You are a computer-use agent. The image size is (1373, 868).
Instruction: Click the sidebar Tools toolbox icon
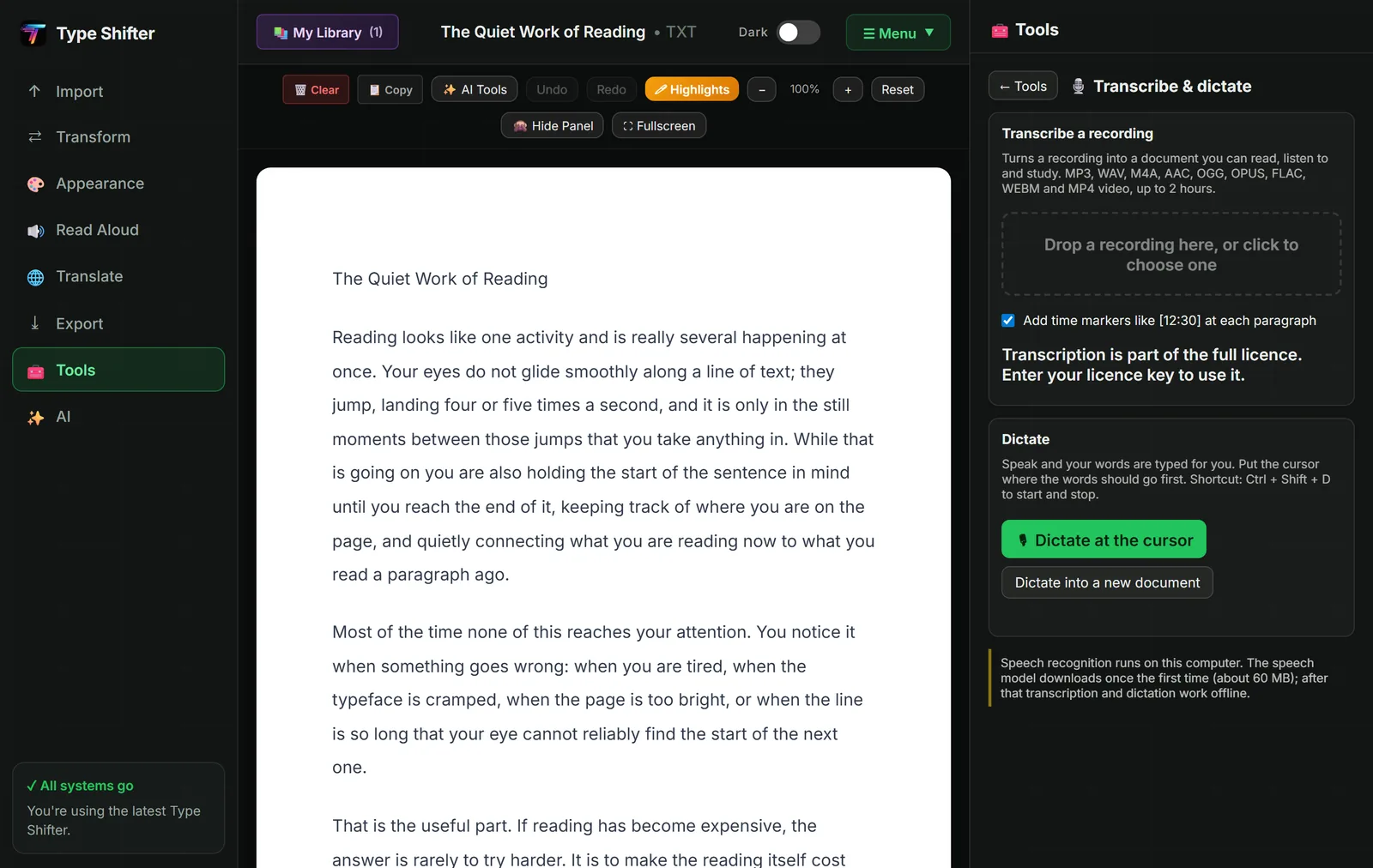point(35,371)
